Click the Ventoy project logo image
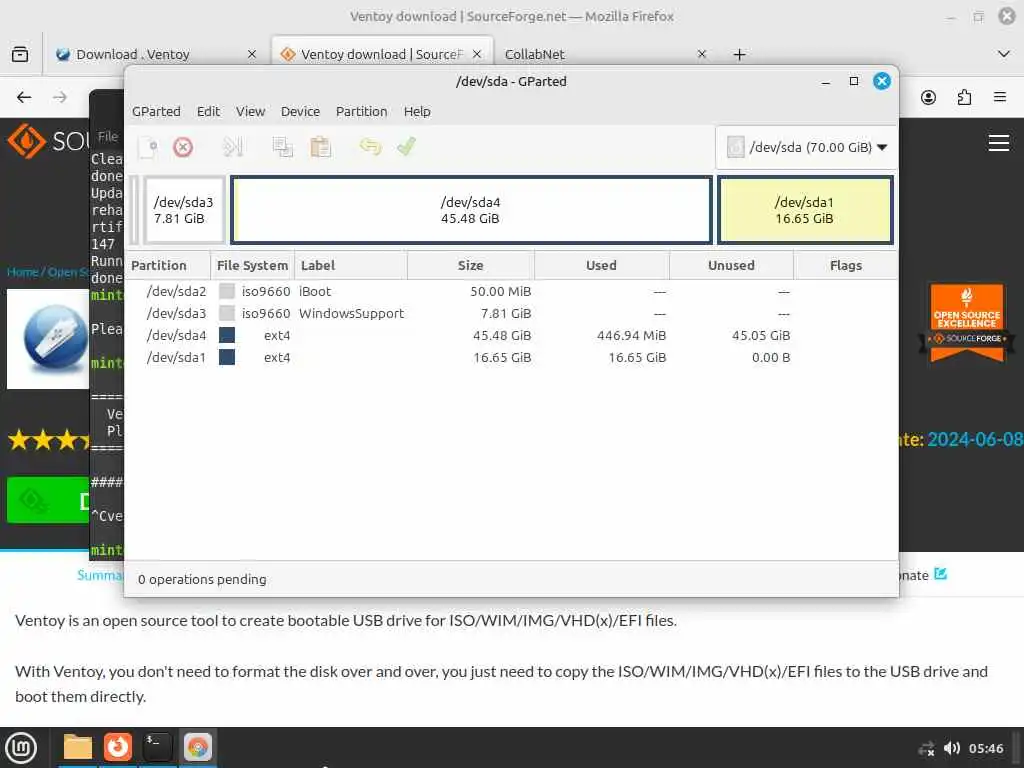Viewport: 1024px width, 768px height. (x=48, y=339)
